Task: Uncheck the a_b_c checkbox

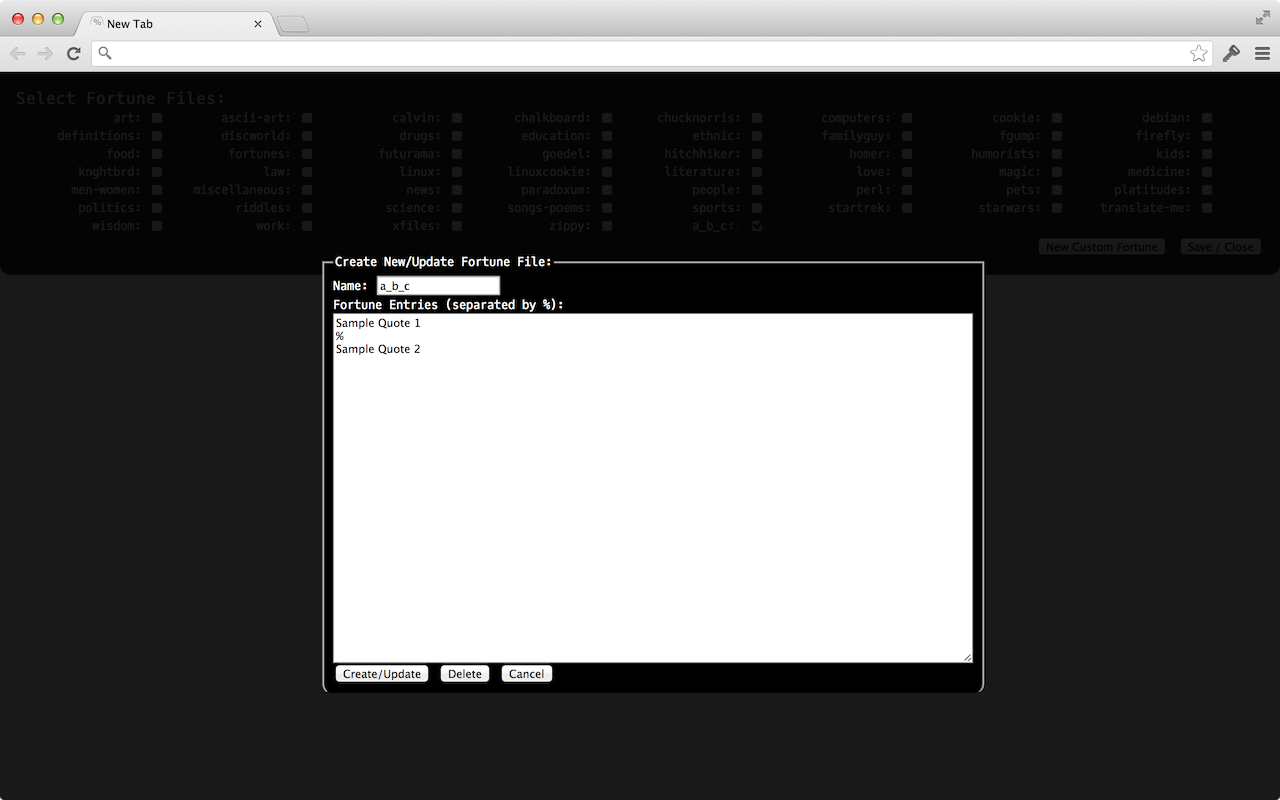Action: tap(757, 226)
